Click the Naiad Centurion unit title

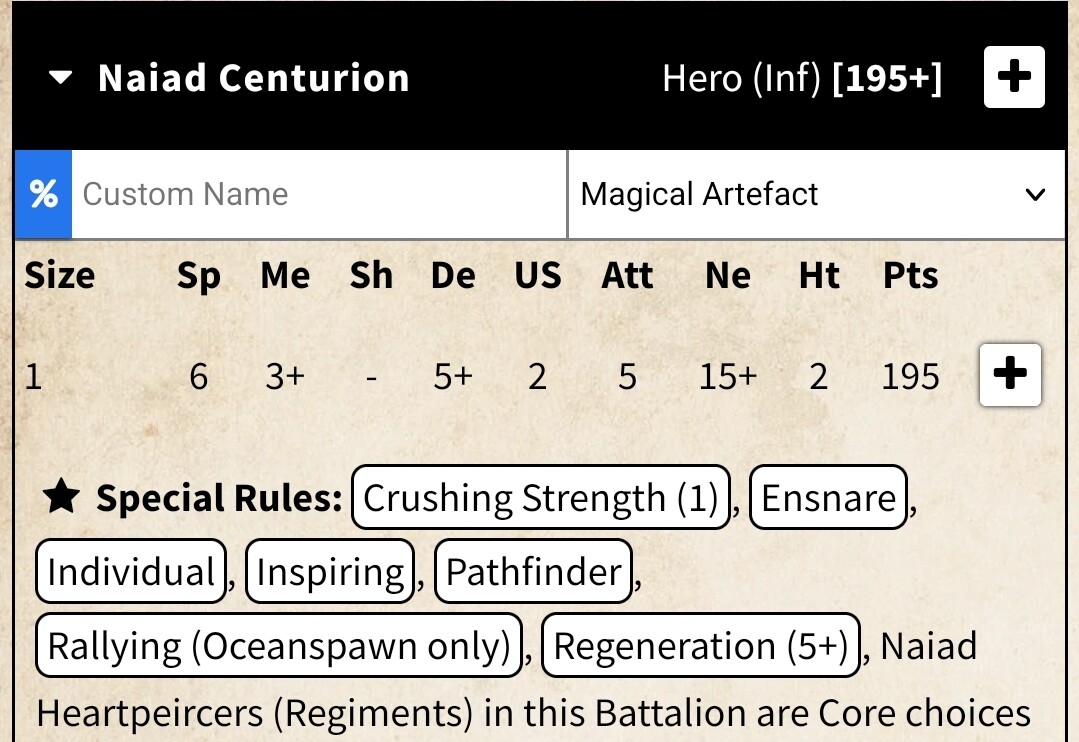point(254,78)
